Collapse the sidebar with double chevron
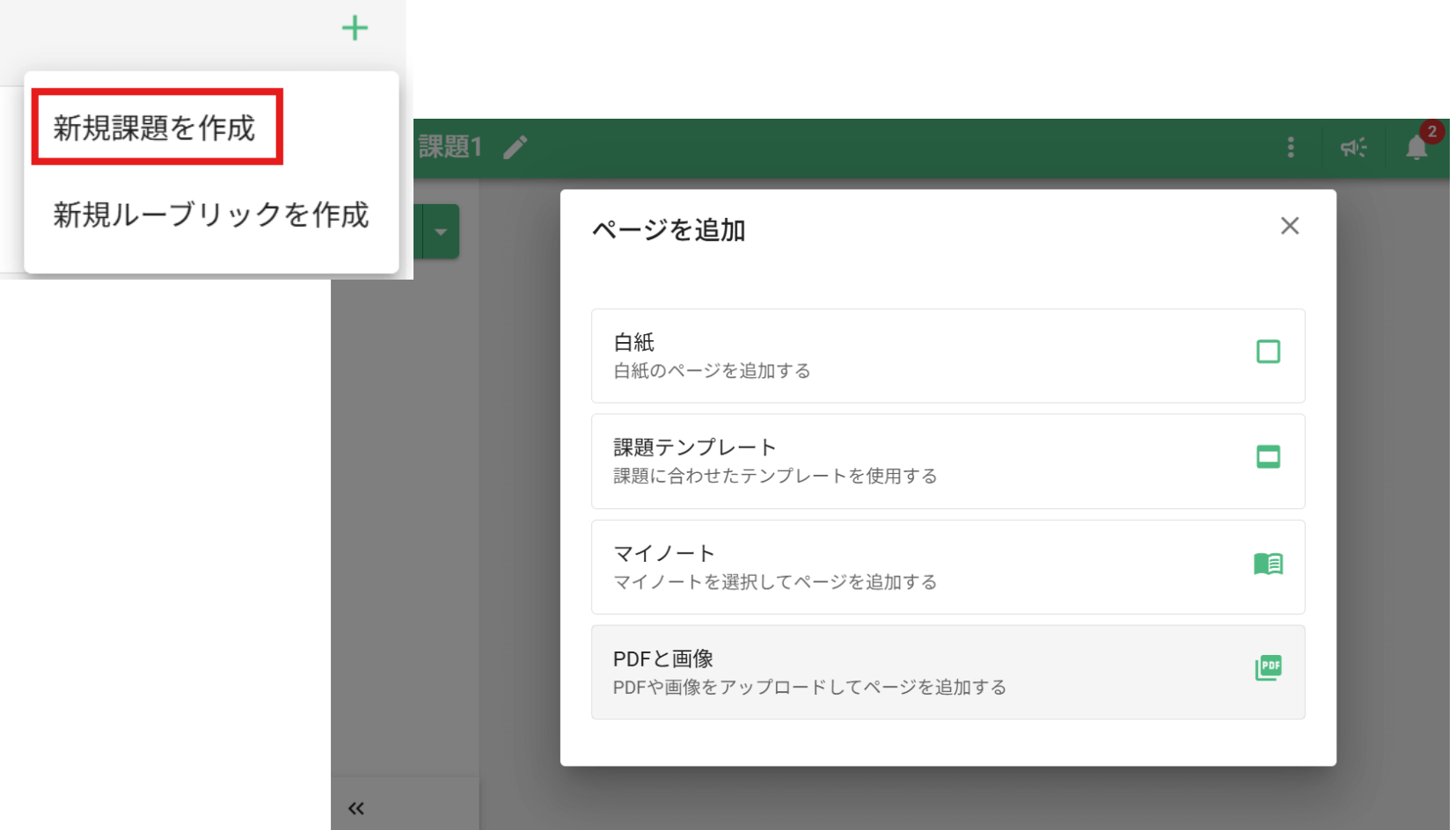The image size is (1456, 830). (x=356, y=808)
